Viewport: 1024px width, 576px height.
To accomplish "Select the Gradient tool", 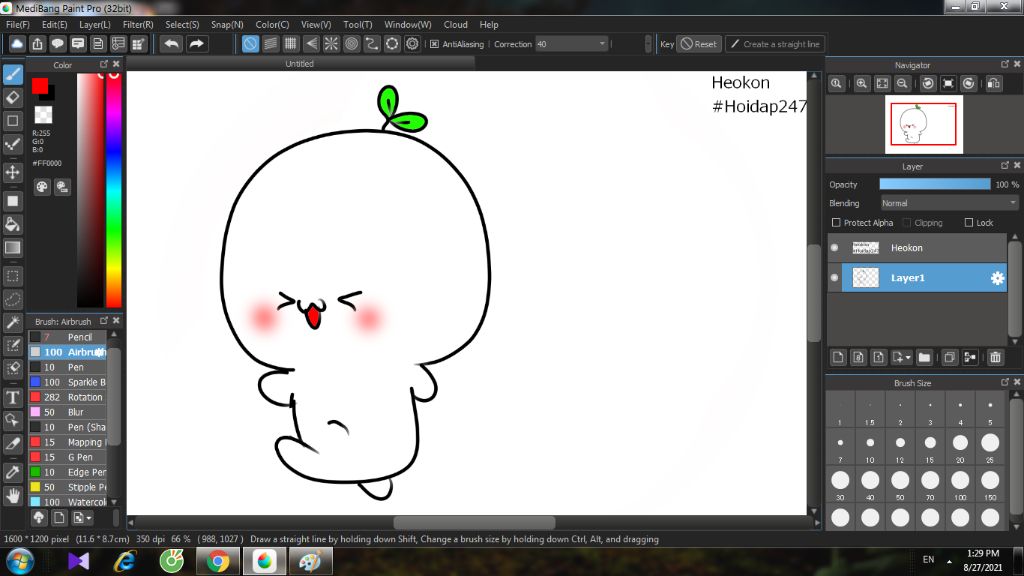I will (x=12, y=248).
